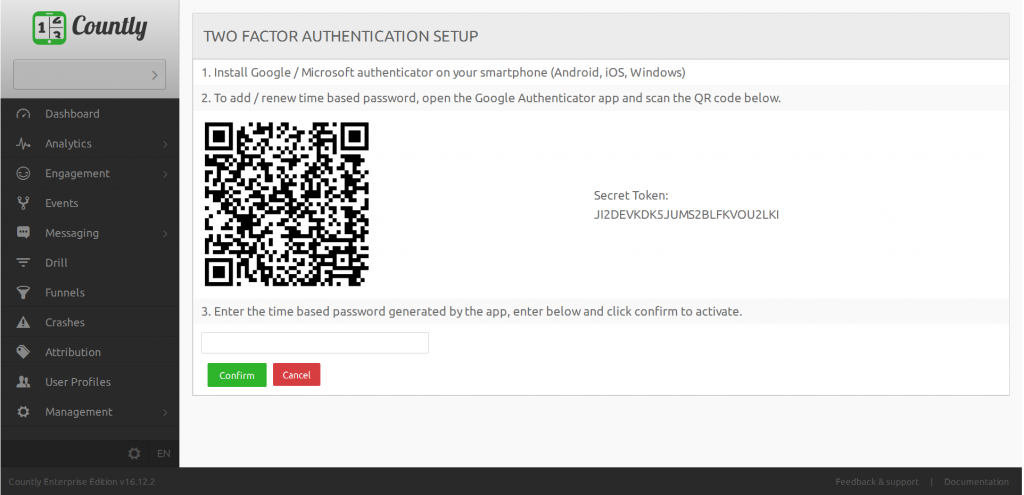Viewport: 1024px width, 495px height.
Task: Click the Attribution tag icon
Action: 24,352
